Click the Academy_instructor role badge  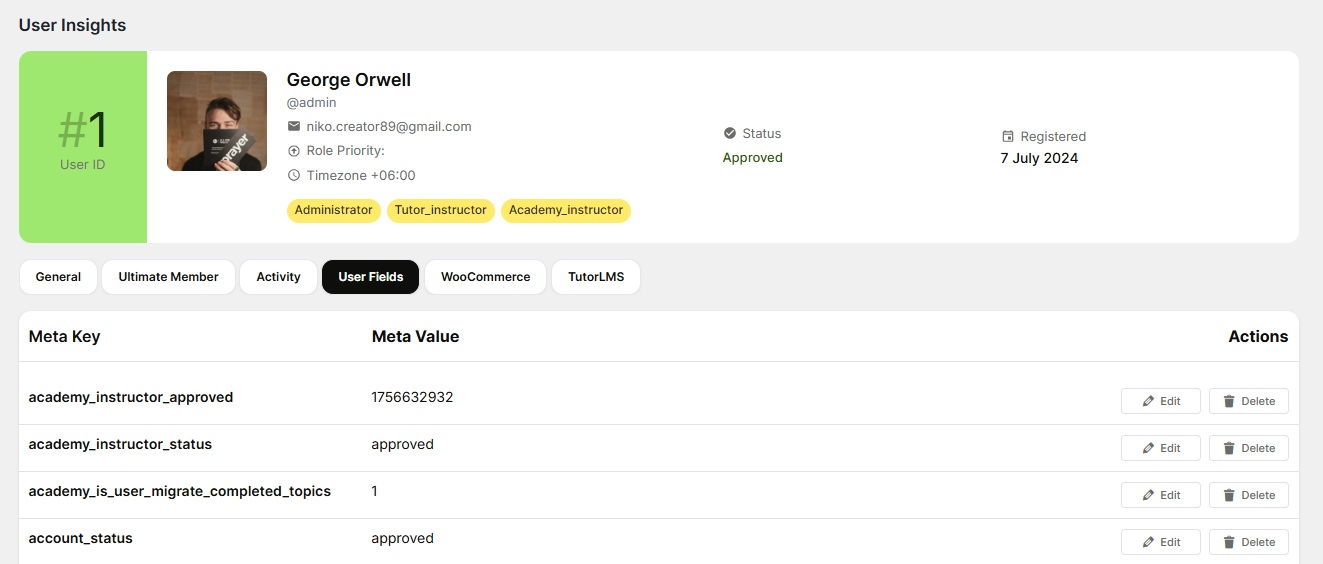tap(566, 210)
